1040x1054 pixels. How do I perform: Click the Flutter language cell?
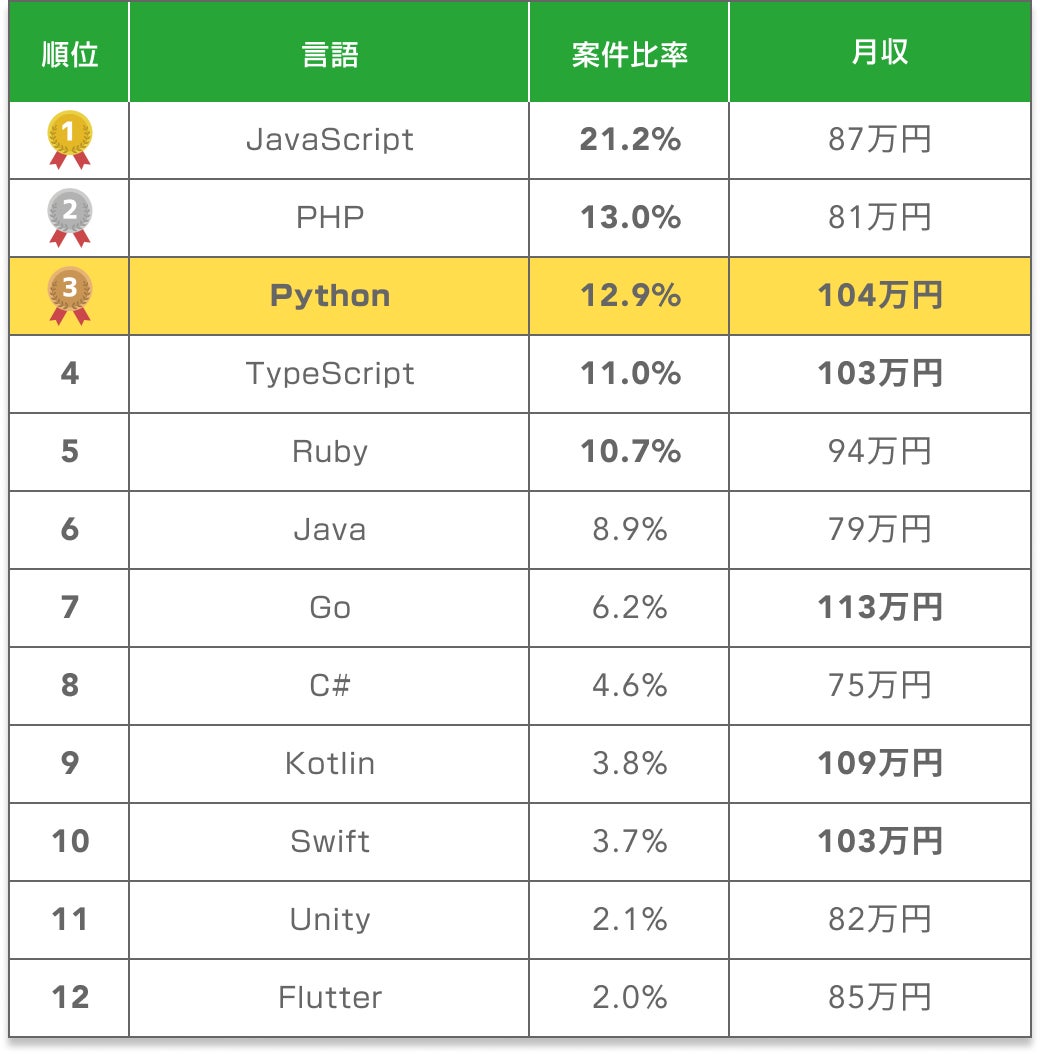point(329,998)
